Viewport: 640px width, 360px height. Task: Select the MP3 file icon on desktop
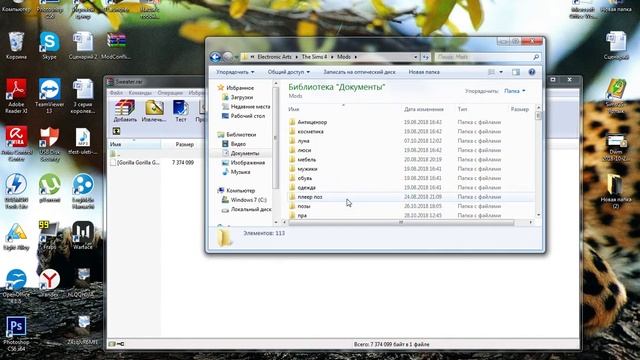point(83,141)
